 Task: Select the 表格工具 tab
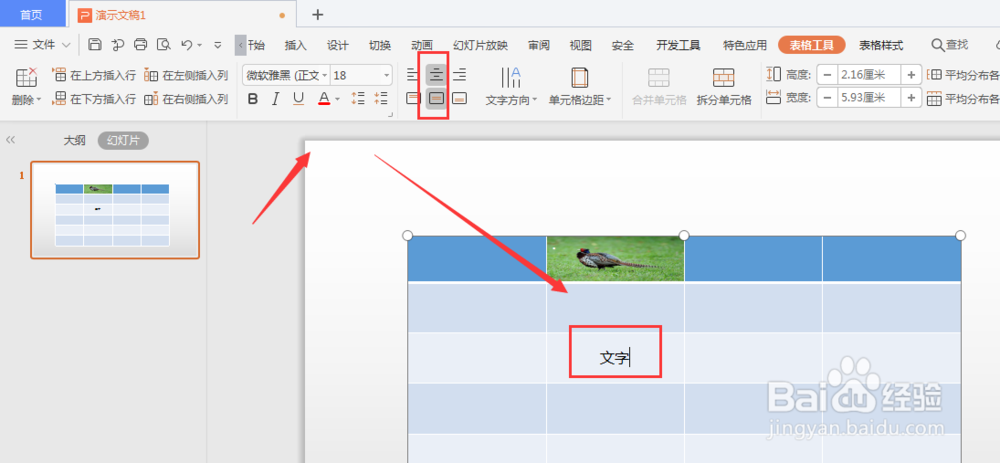(811, 45)
